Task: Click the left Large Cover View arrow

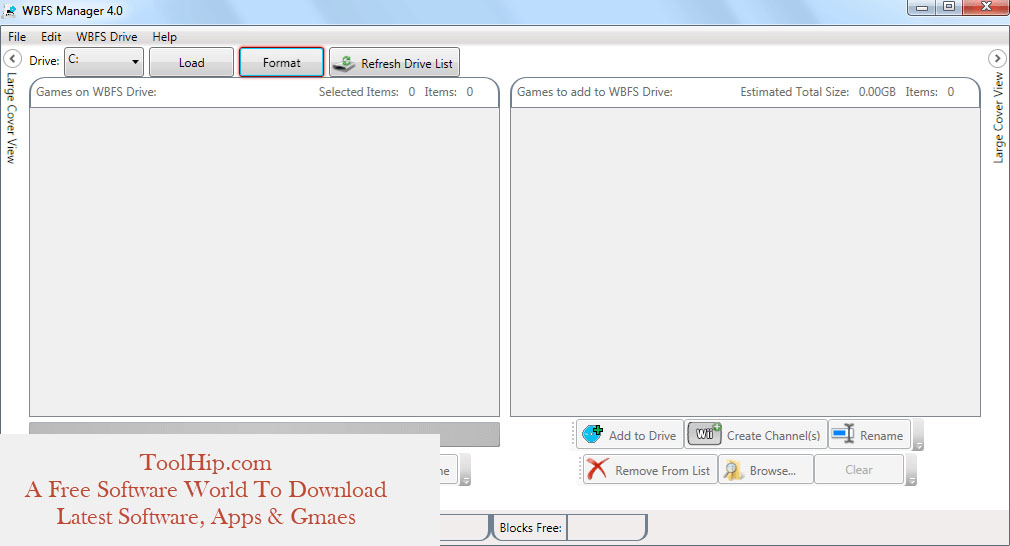Action: click(12, 59)
